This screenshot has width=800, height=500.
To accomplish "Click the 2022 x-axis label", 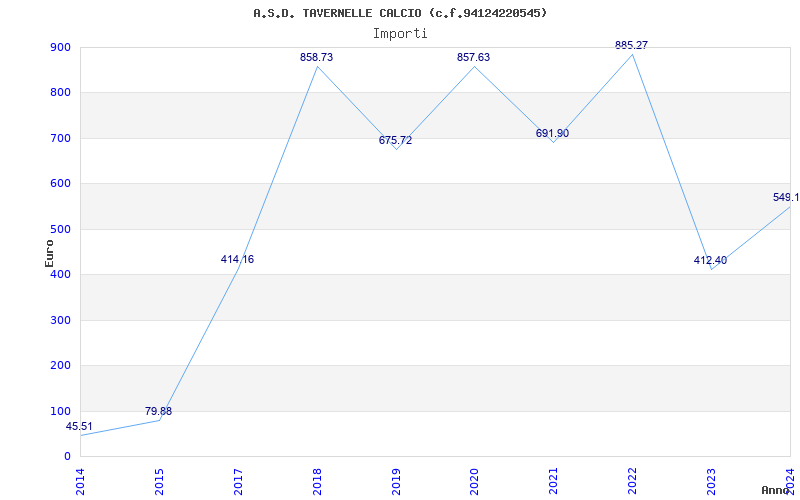I will click(x=633, y=481).
